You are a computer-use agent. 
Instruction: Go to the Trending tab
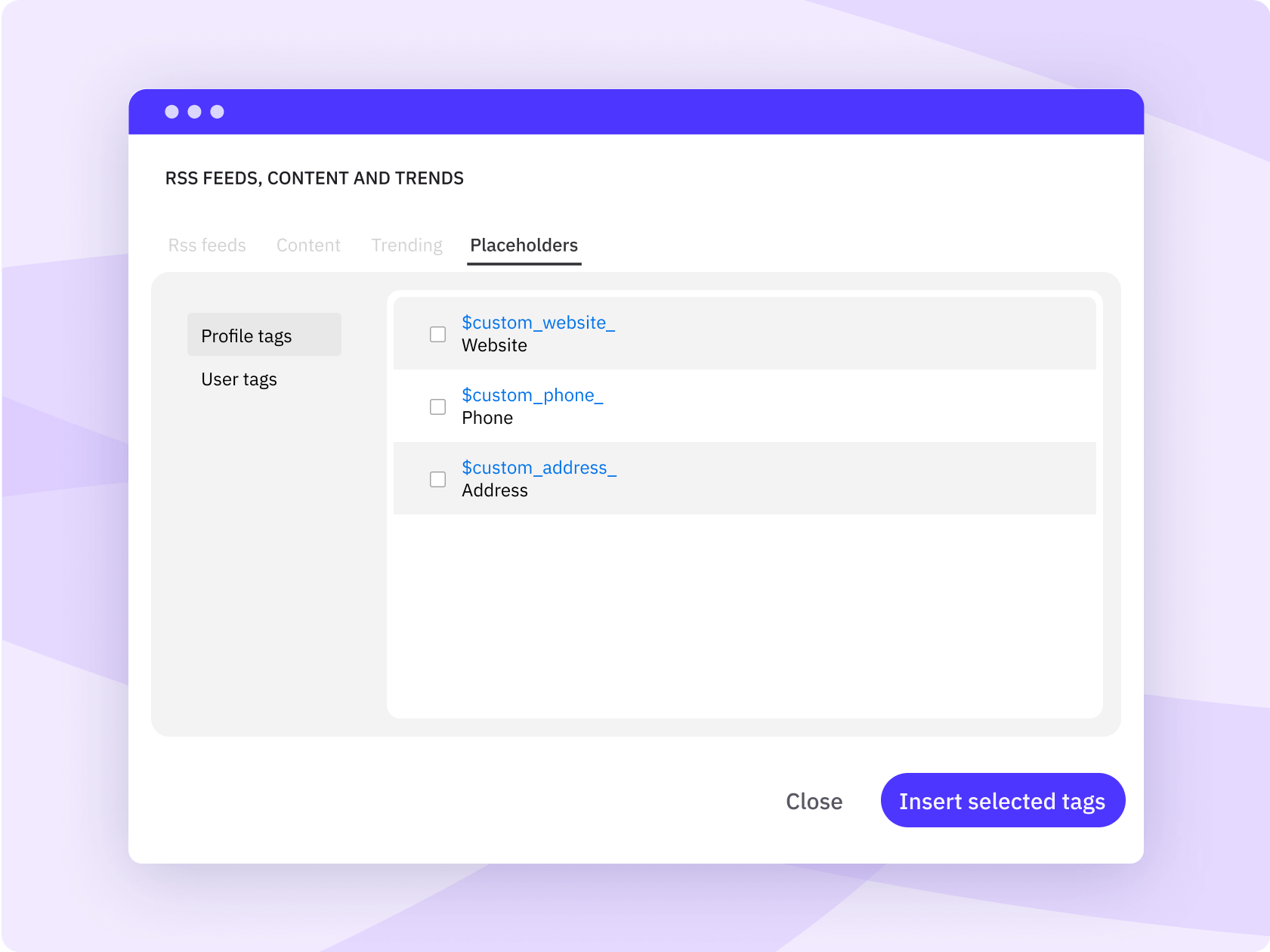406,246
